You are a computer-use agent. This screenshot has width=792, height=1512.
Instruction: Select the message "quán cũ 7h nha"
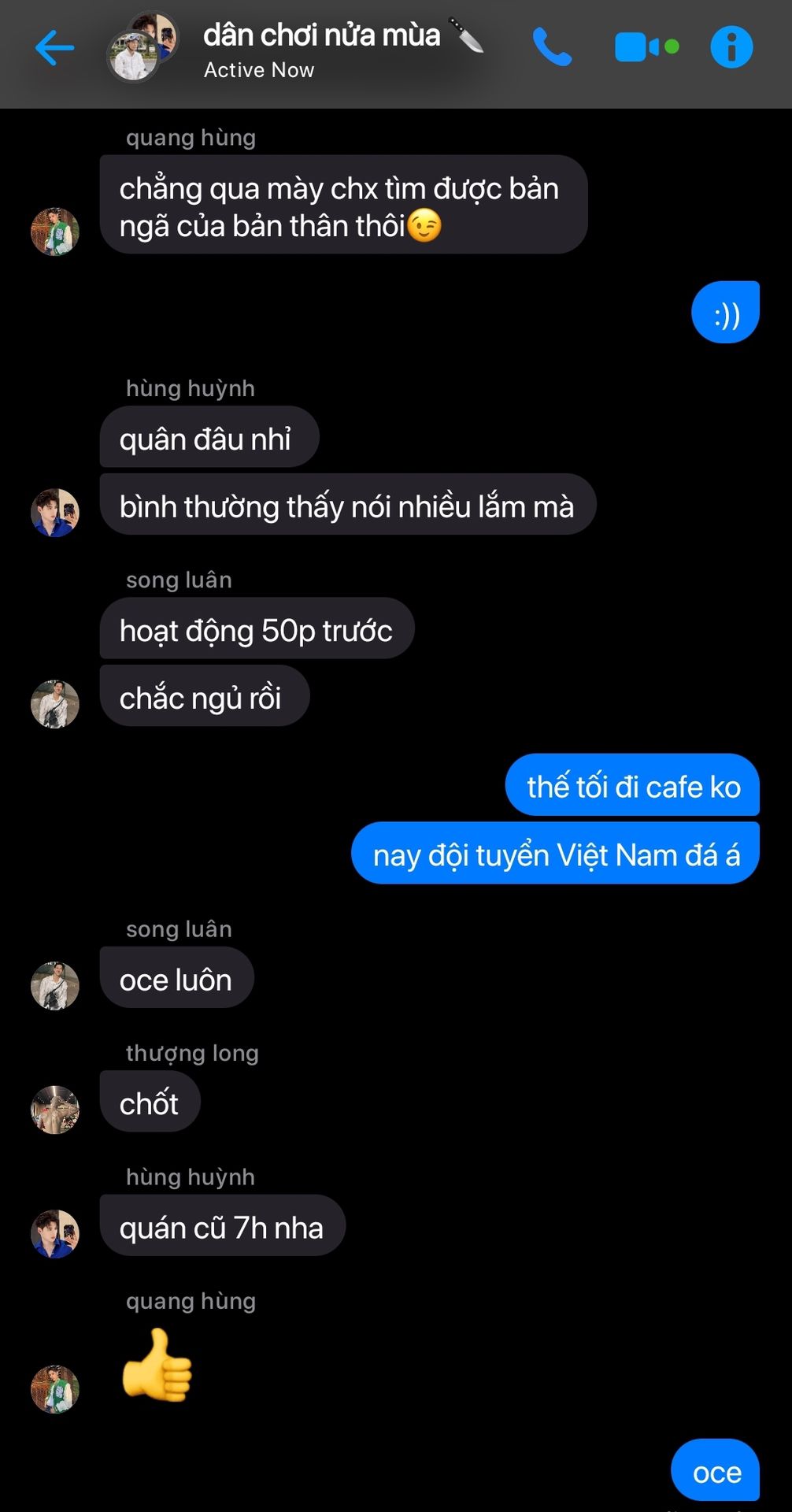(x=223, y=1226)
